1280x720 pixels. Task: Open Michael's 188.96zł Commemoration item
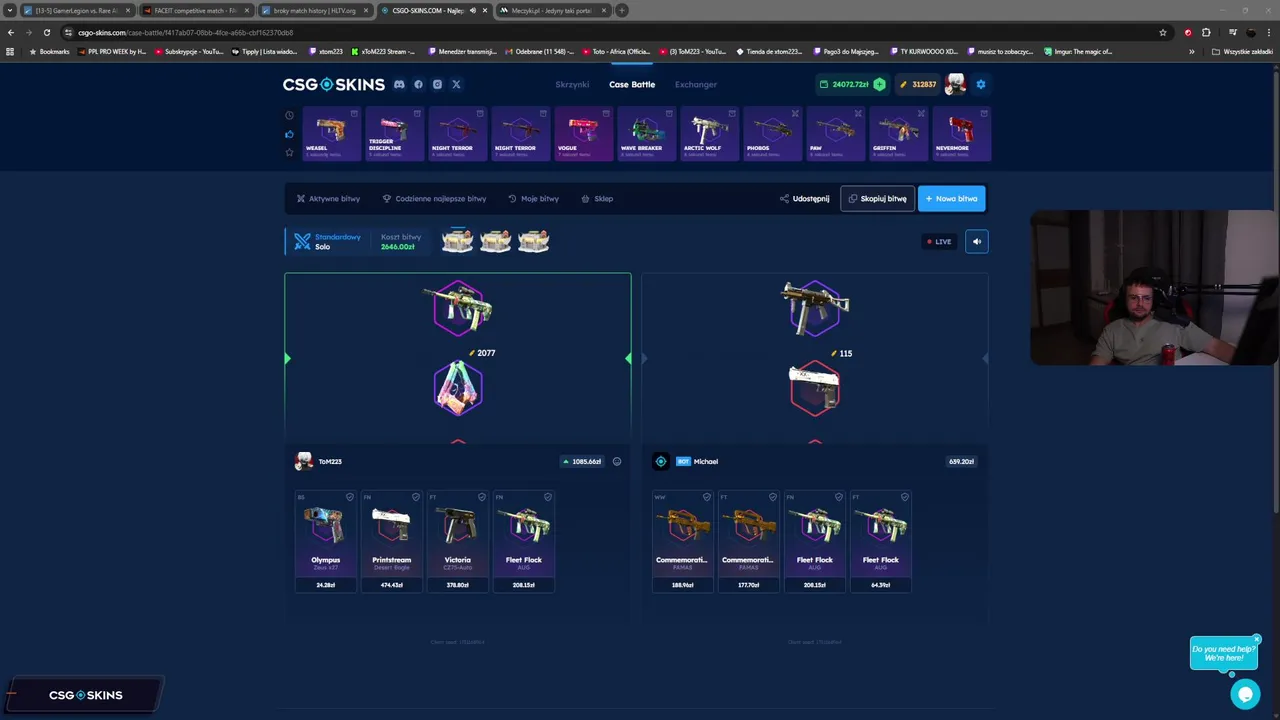682,541
